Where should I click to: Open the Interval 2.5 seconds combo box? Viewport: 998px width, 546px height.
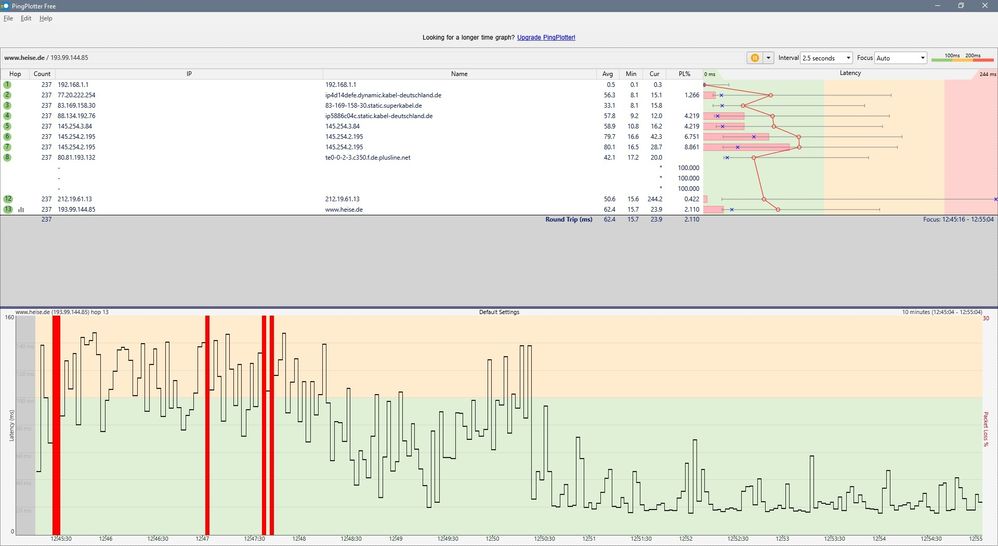[826, 58]
